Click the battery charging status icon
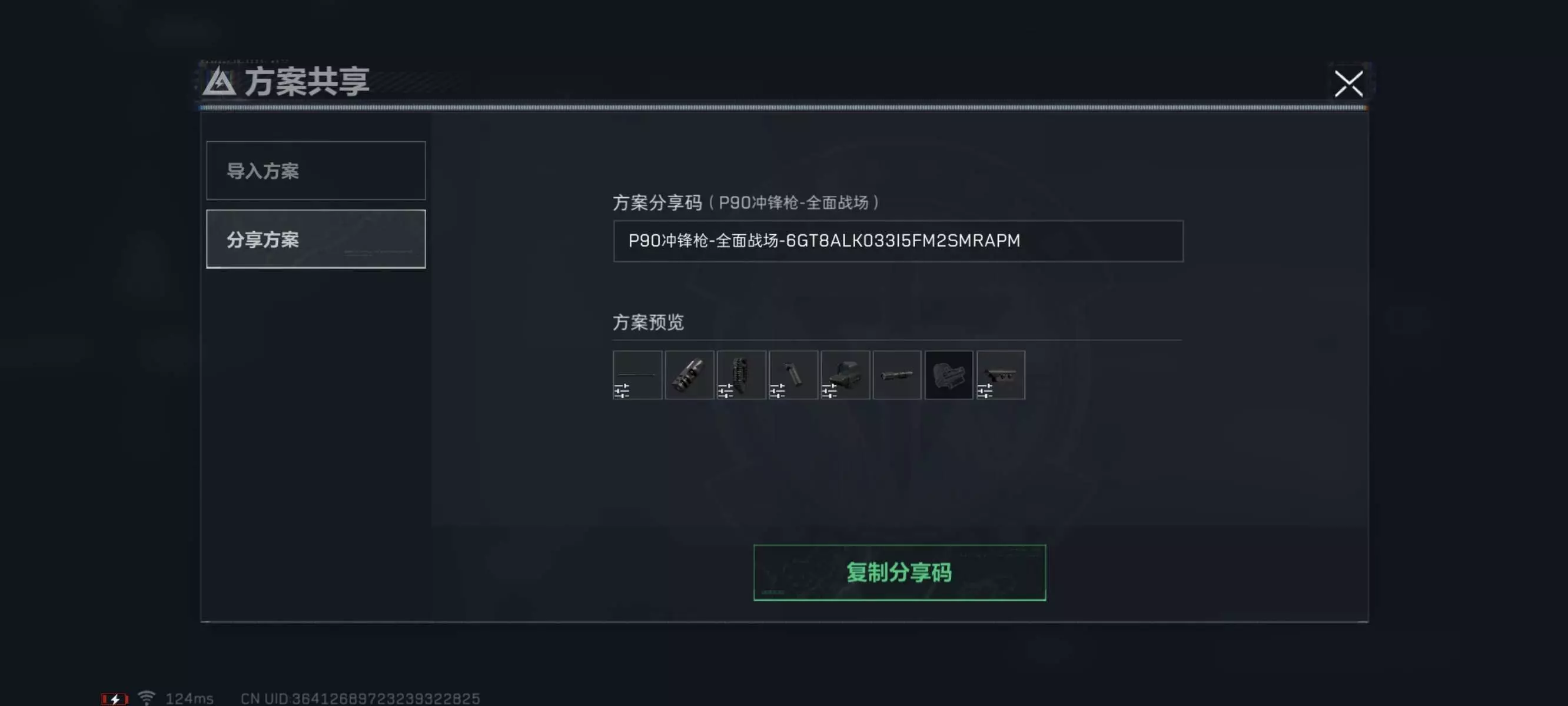Image resolution: width=1568 pixels, height=706 pixels. pos(114,699)
